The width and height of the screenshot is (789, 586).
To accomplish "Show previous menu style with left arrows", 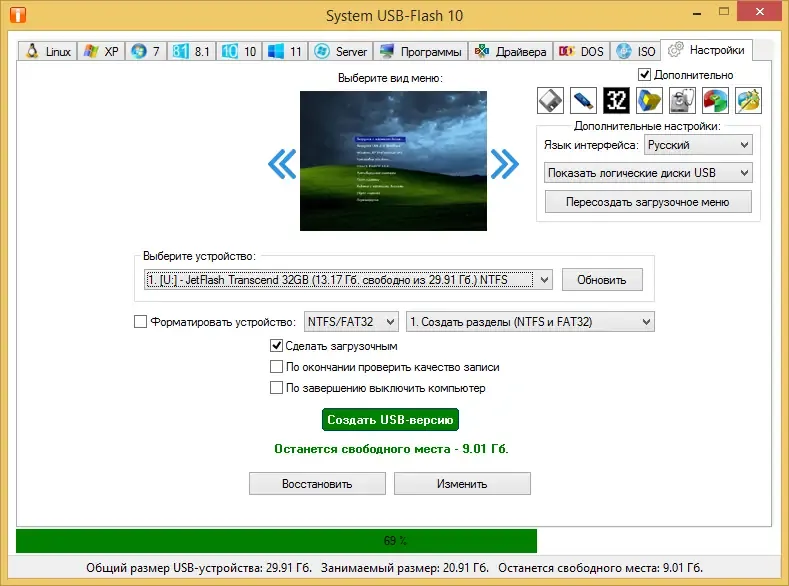I will (x=283, y=163).
